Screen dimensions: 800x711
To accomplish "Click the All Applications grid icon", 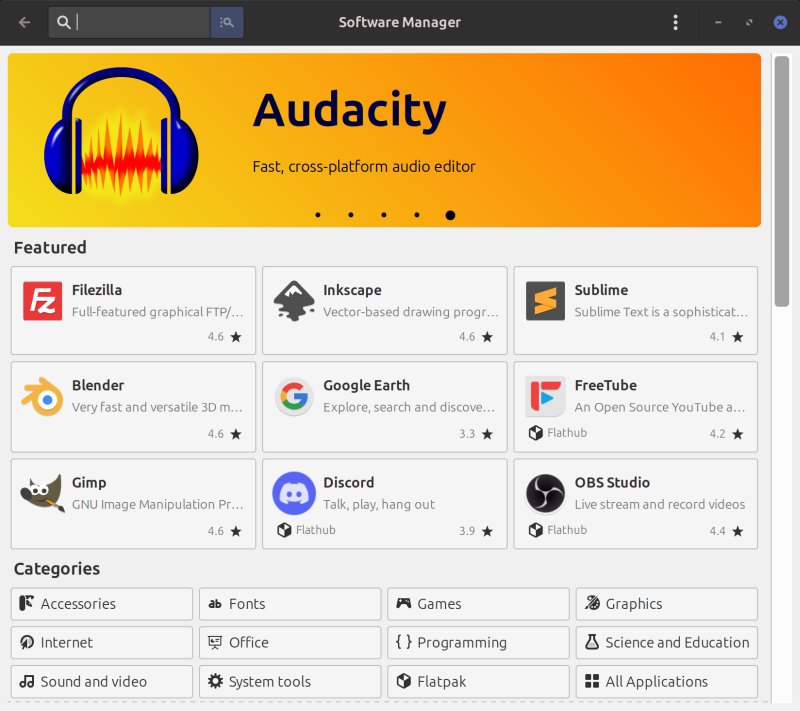I will [x=592, y=681].
